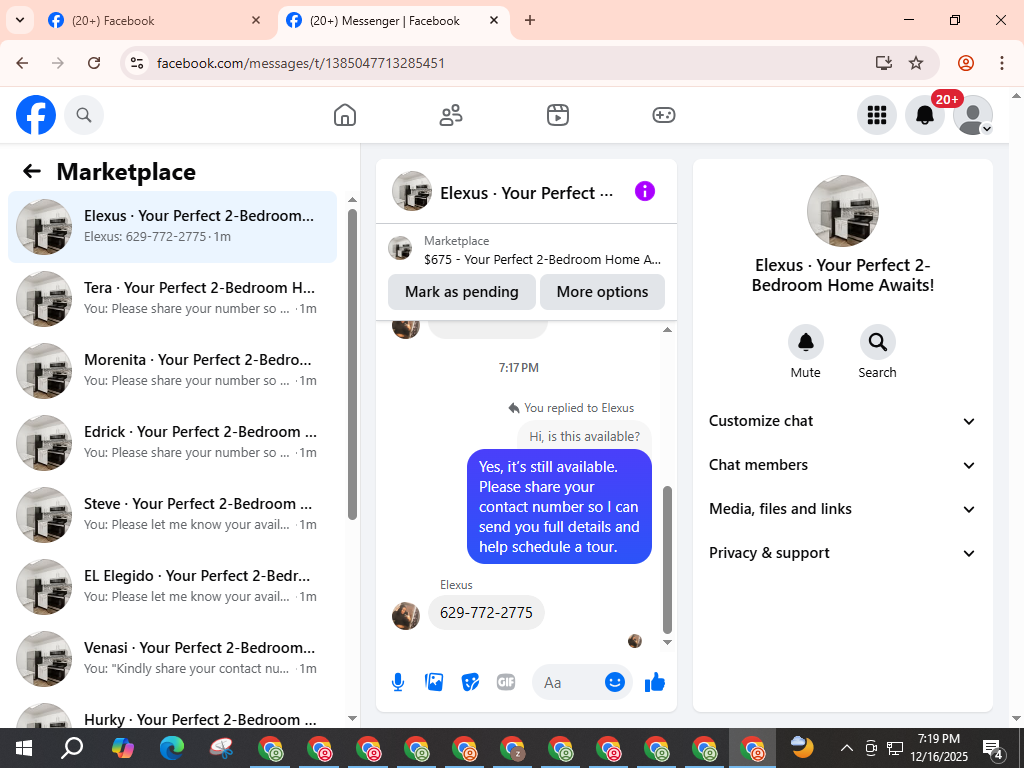Expand Media, files and links section

click(x=842, y=509)
